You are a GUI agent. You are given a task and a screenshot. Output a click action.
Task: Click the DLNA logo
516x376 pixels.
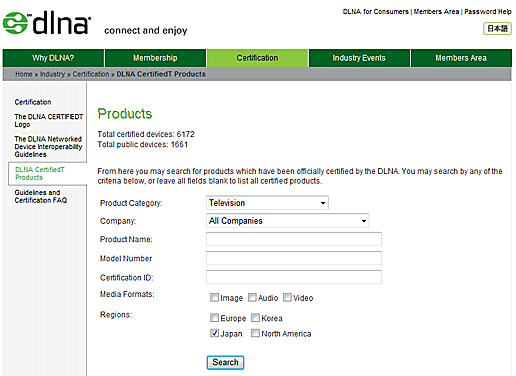[x=47, y=23]
